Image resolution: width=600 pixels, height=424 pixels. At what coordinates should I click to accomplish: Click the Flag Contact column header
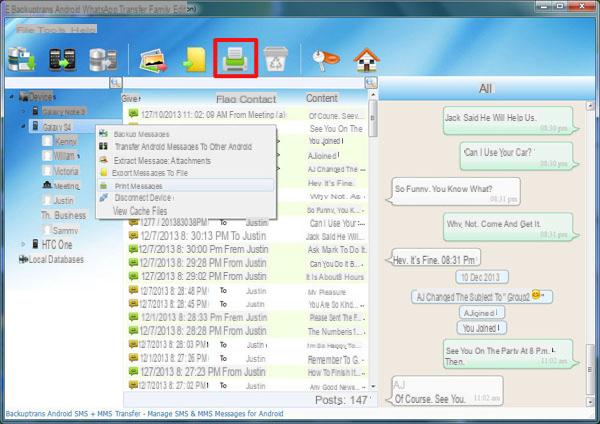pyautogui.click(x=246, y=99)
